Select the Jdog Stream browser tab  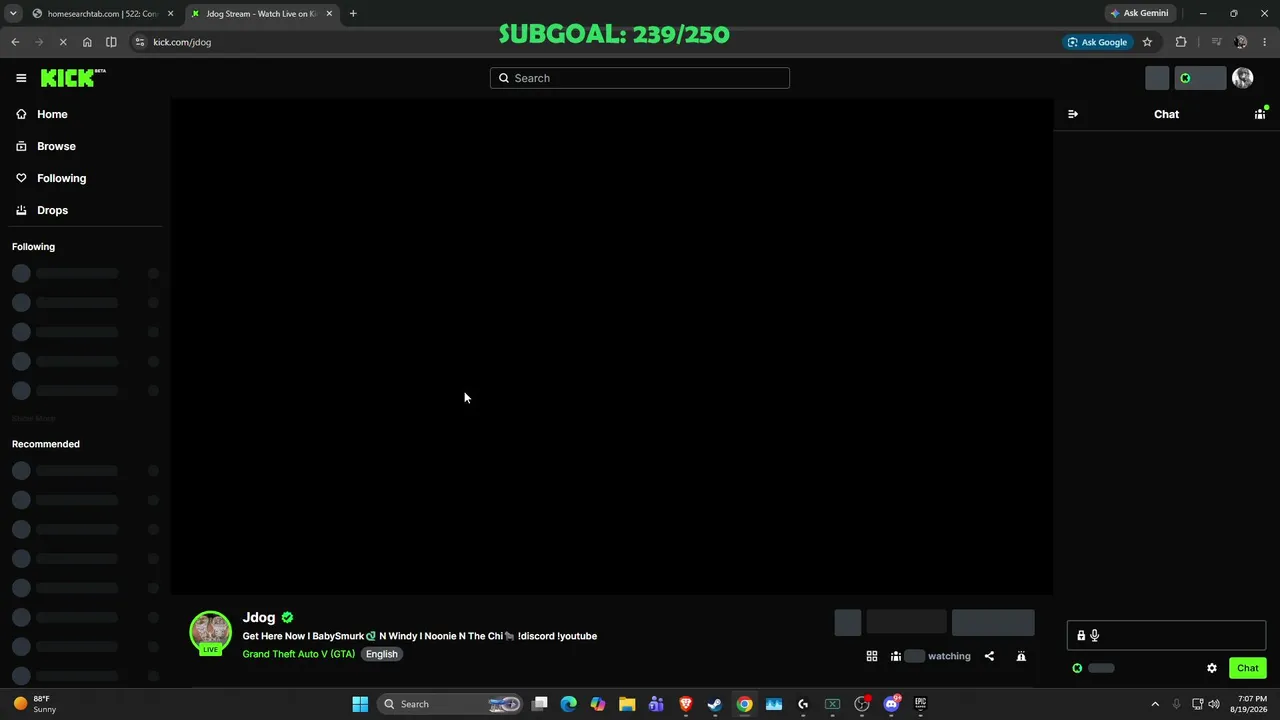click(261, 14)
